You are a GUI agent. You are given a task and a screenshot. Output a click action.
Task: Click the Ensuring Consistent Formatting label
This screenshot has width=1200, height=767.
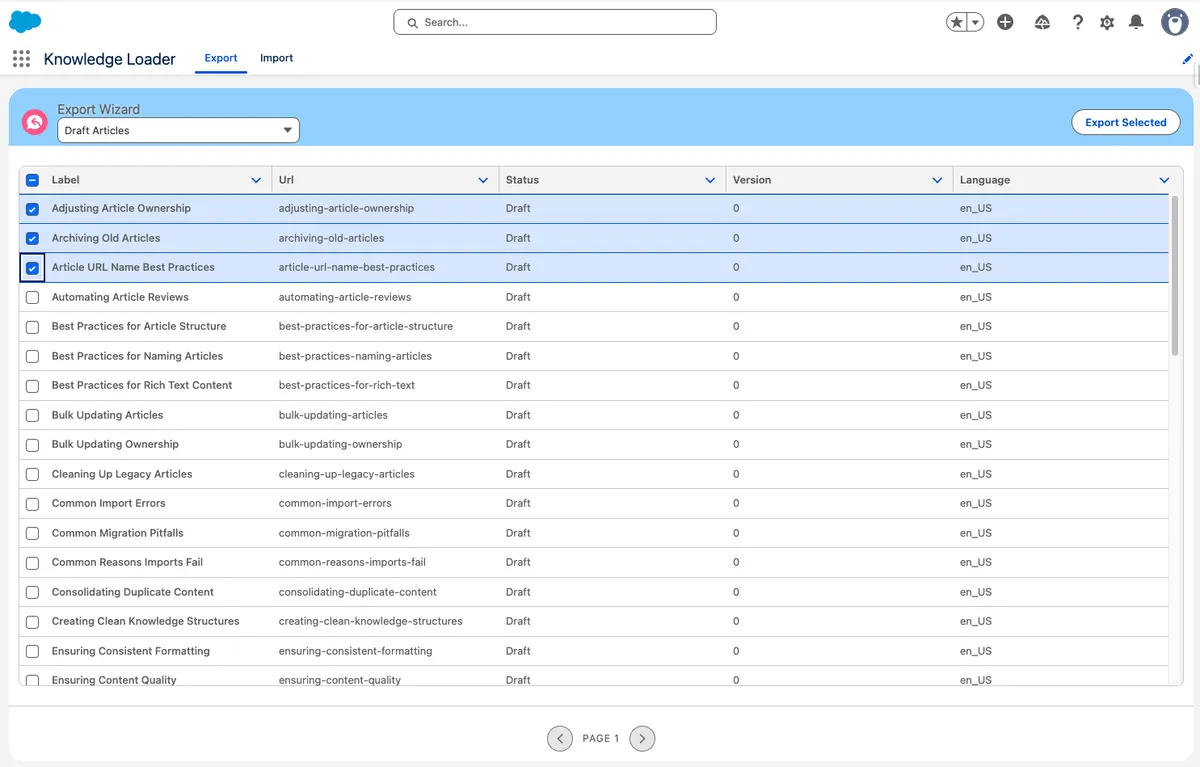[x=131, y=651]
